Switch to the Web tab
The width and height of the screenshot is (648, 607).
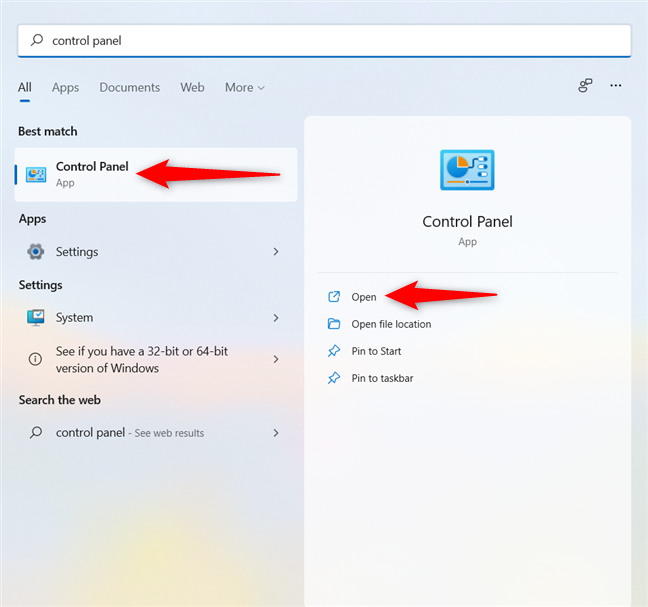tap(192, 87)
